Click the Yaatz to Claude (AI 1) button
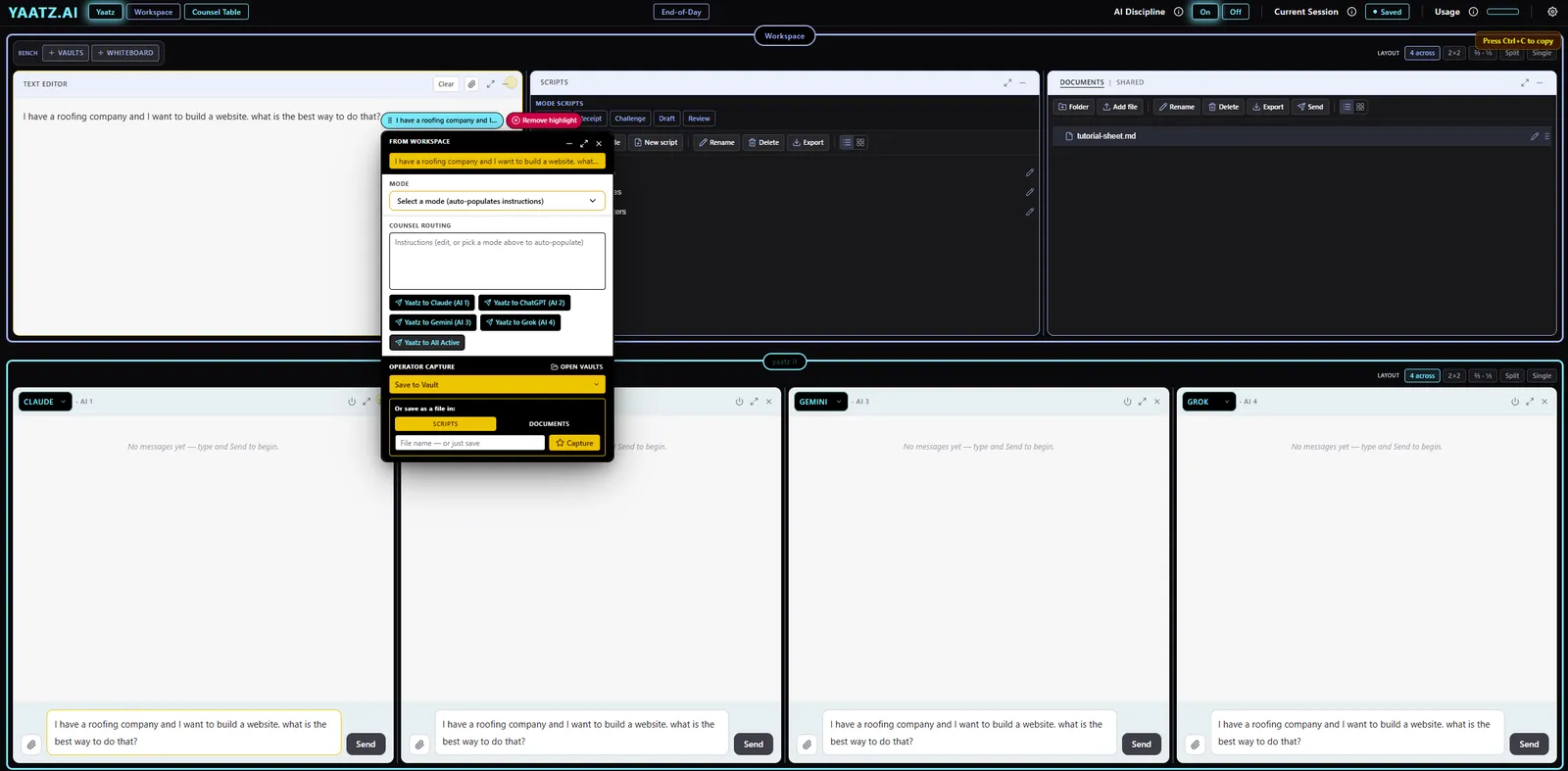The height and width of the screenshot is (771, 1568). pyautogui.click(x=432, y=303)
